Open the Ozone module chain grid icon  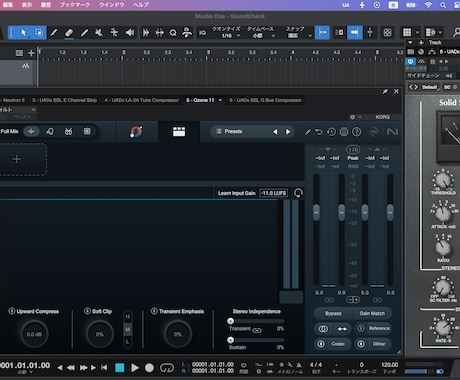179,132
